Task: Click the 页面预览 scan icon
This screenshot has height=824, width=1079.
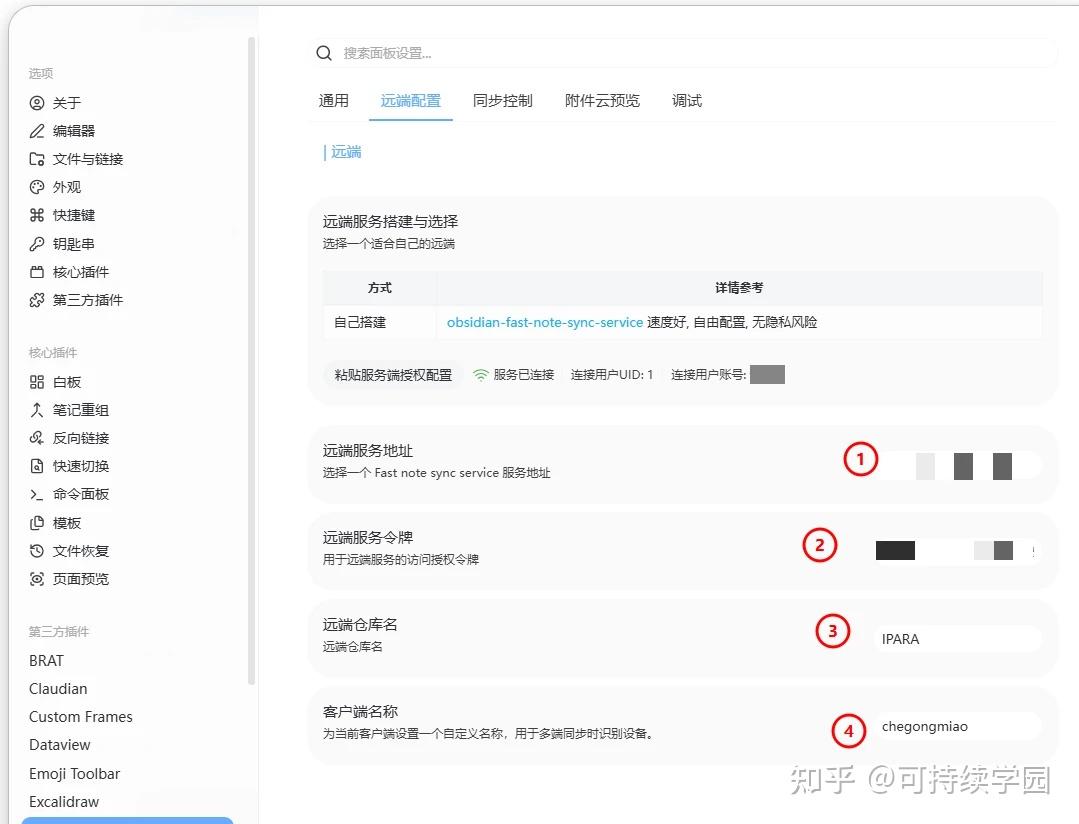Action: (36, 579)
